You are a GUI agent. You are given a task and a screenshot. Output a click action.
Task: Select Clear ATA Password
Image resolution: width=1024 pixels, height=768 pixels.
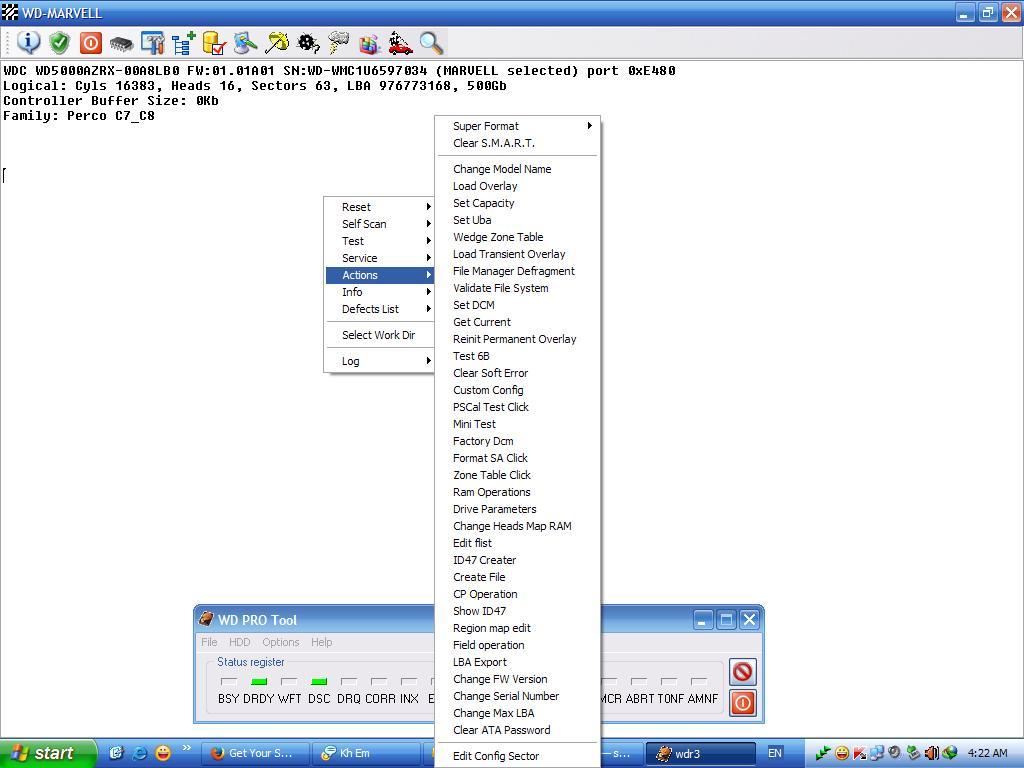(518, 729)
